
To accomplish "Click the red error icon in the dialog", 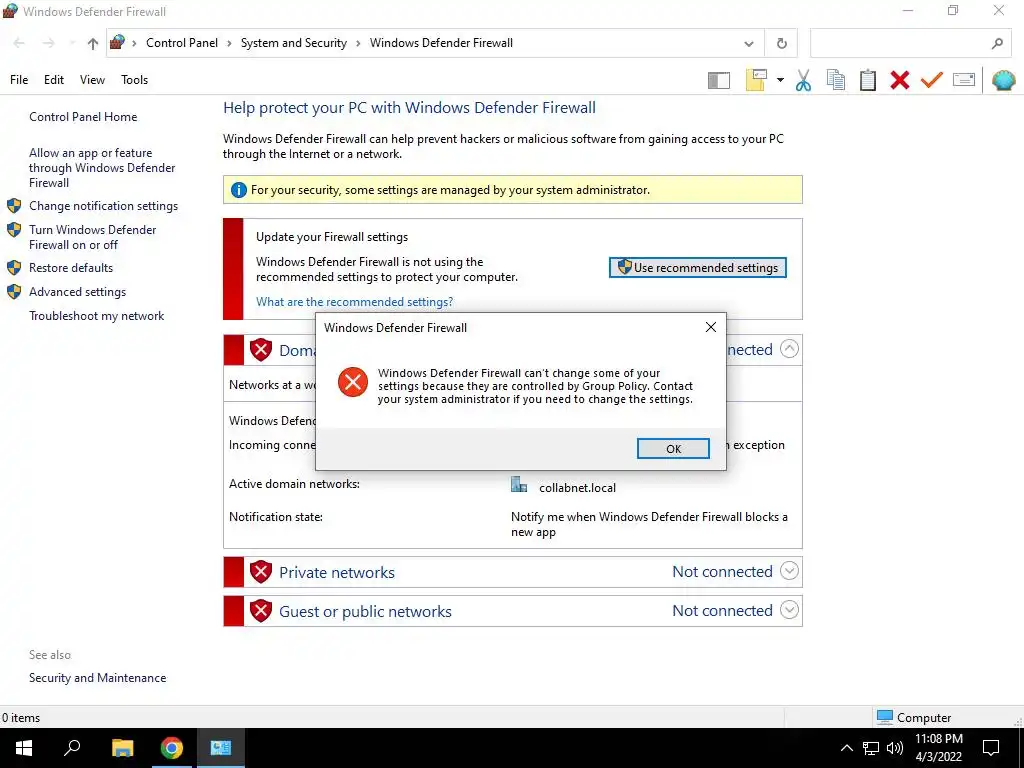I will coord(353,382).
